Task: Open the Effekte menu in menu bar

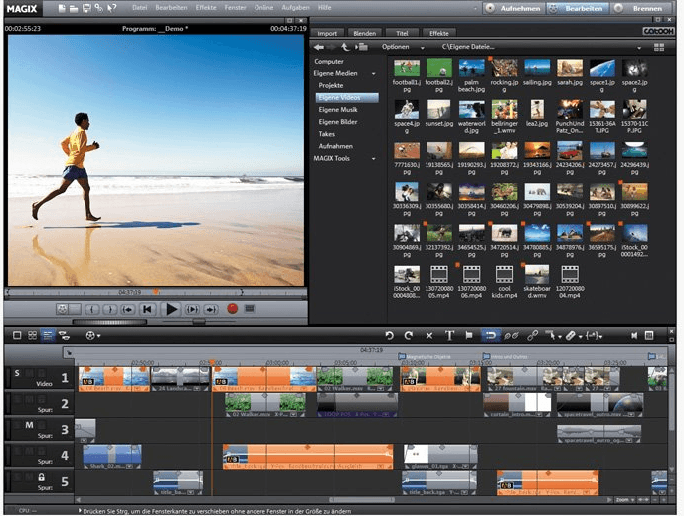Action: pyautogui.click(x=206, y=7)
